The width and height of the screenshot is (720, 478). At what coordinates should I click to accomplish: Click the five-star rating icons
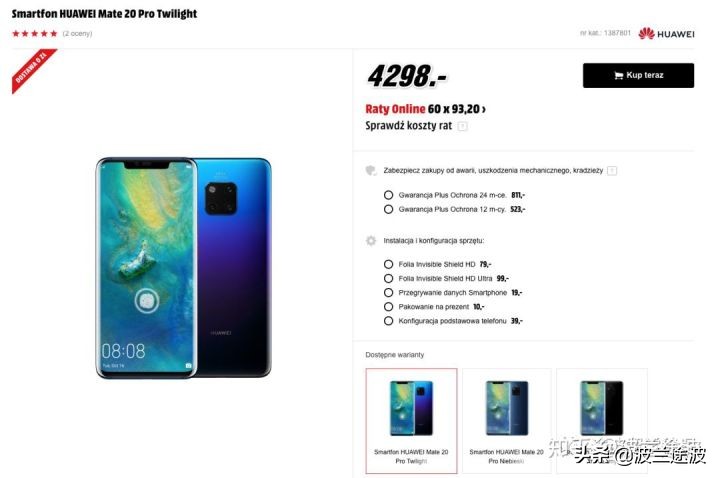click(35, 33)
